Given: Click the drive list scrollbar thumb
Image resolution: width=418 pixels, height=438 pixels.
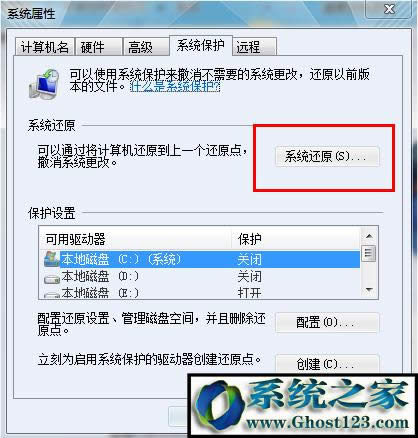Looking at the screenshot, I should (x=369, y=254).
